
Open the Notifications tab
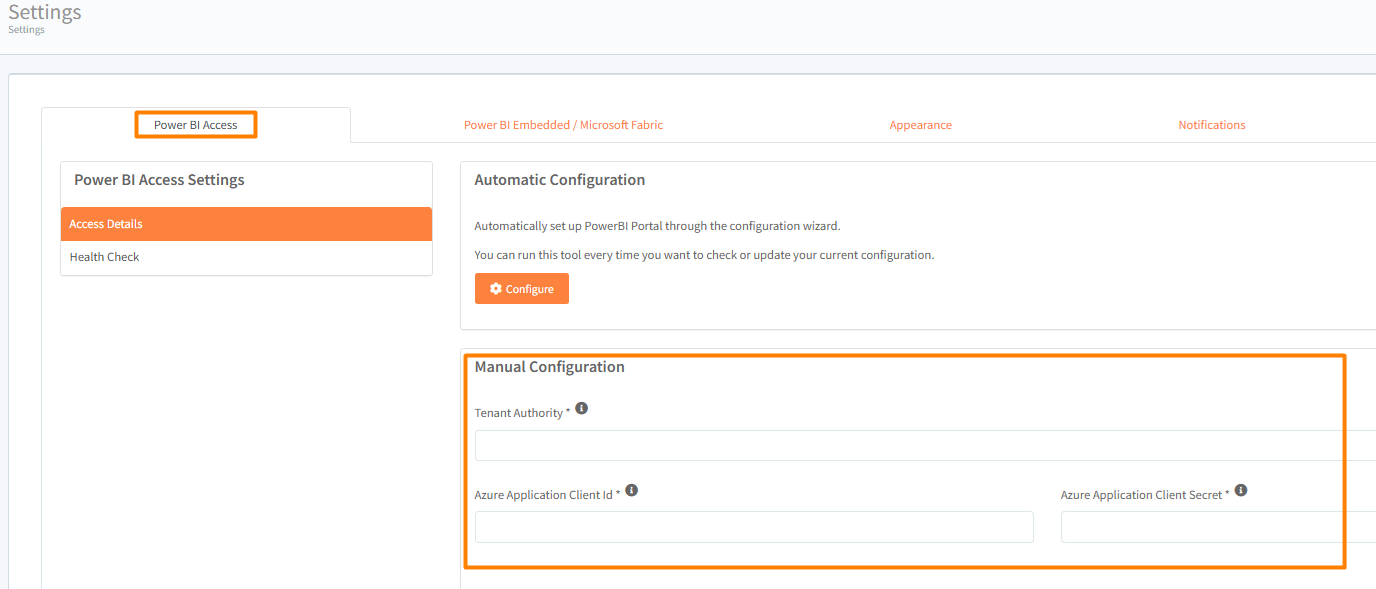pos(1211,125)
